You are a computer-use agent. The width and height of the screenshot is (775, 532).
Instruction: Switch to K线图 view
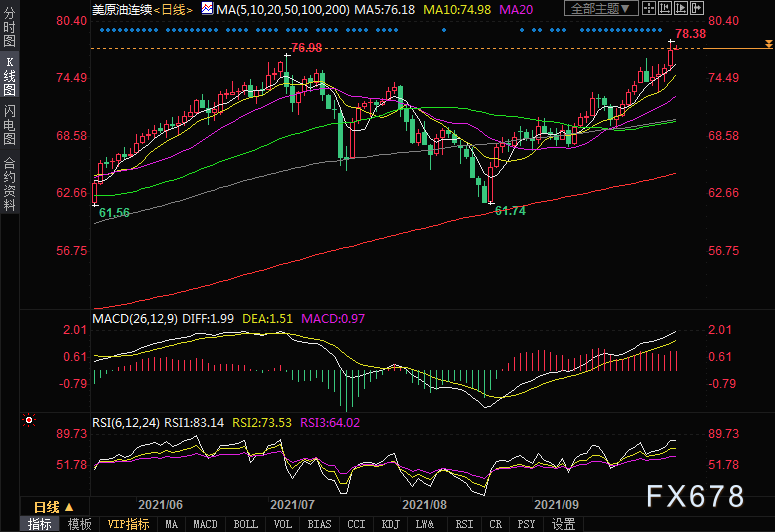click(x=9, y=76)
